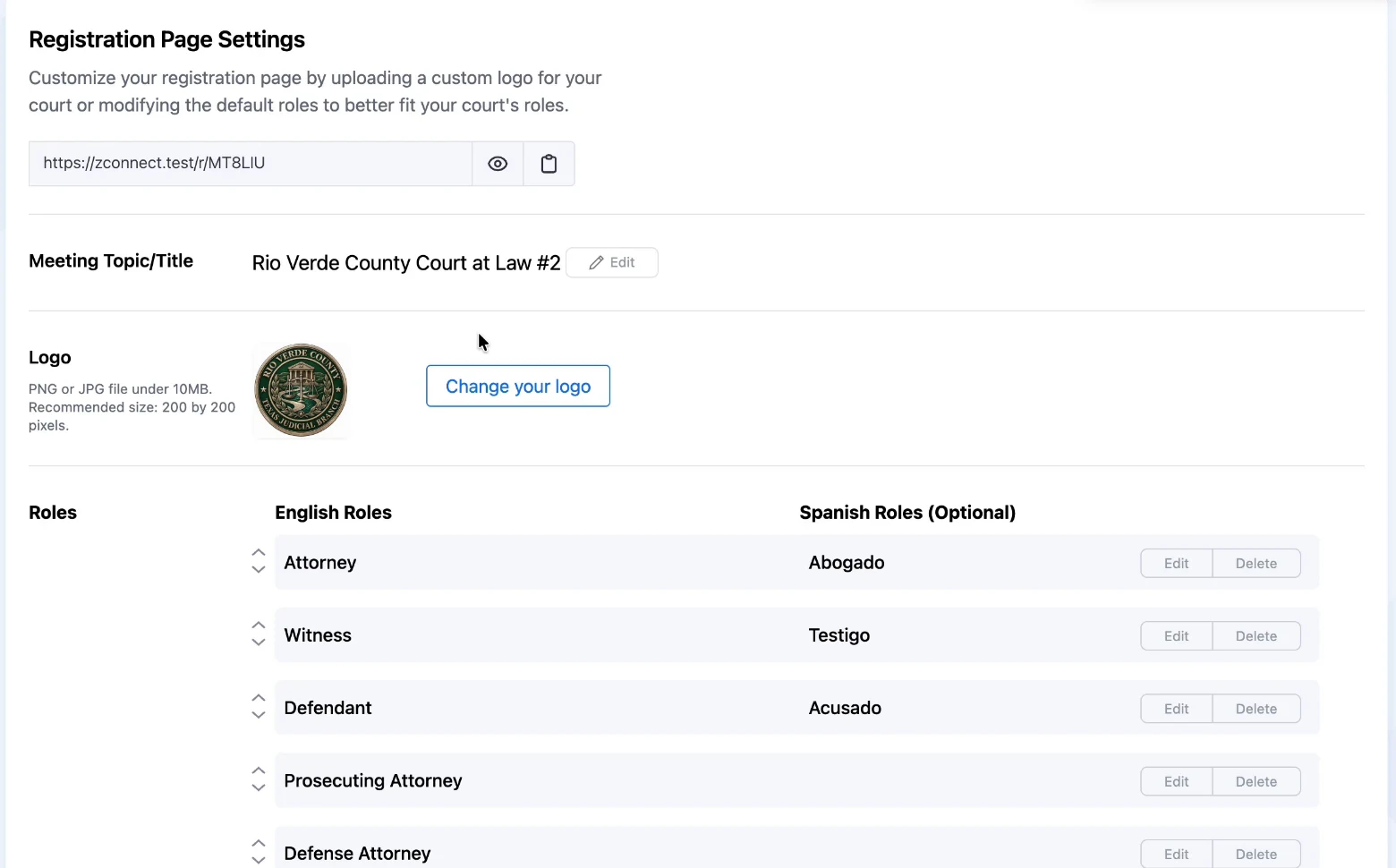1396x868 pixels.
Task: Edit the Defense Attorney role
Action: point(1176,854)
